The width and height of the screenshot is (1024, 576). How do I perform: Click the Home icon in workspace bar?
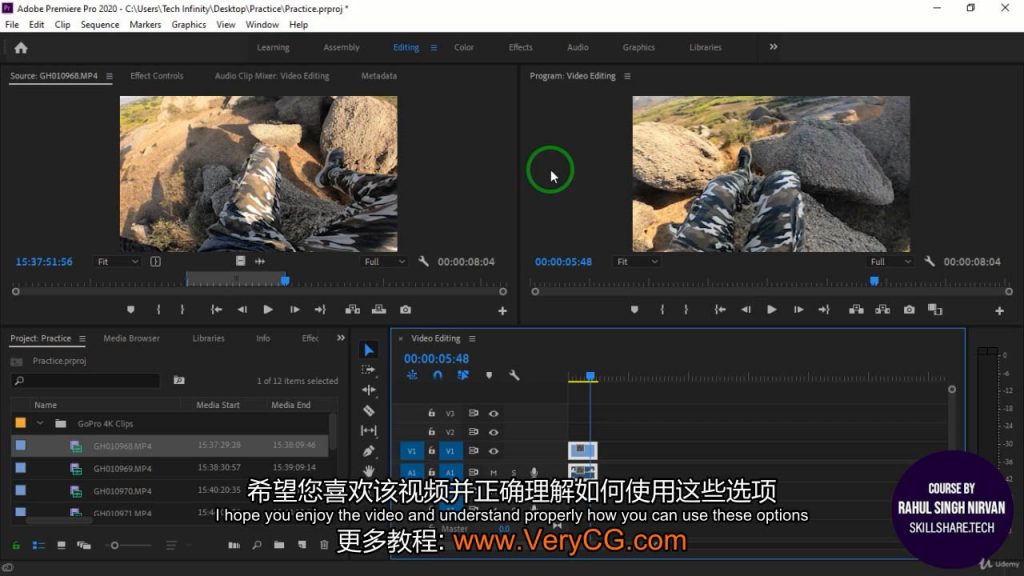[21, 48]
